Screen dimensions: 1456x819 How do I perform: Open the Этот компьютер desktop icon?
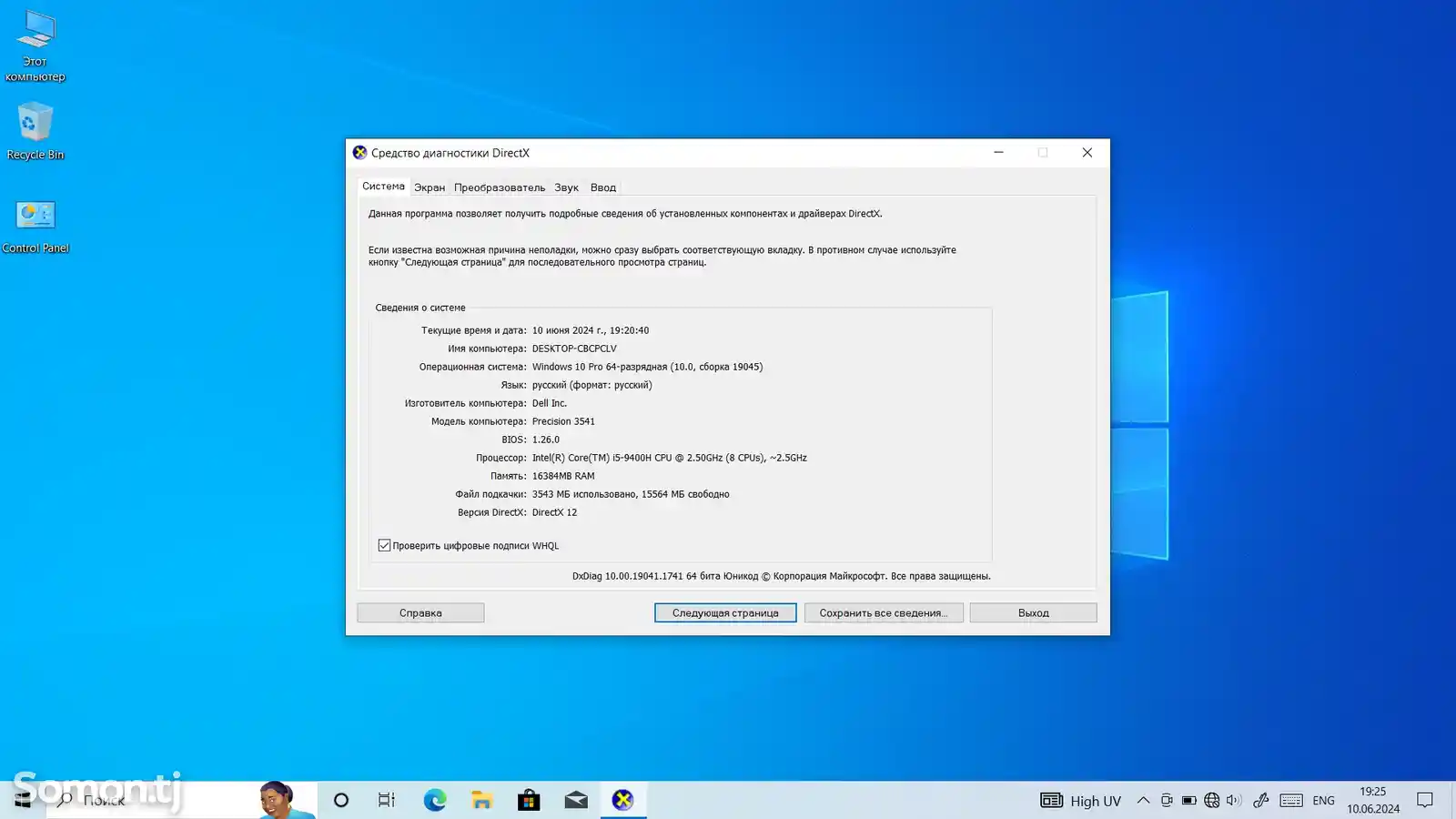(35, 45)
